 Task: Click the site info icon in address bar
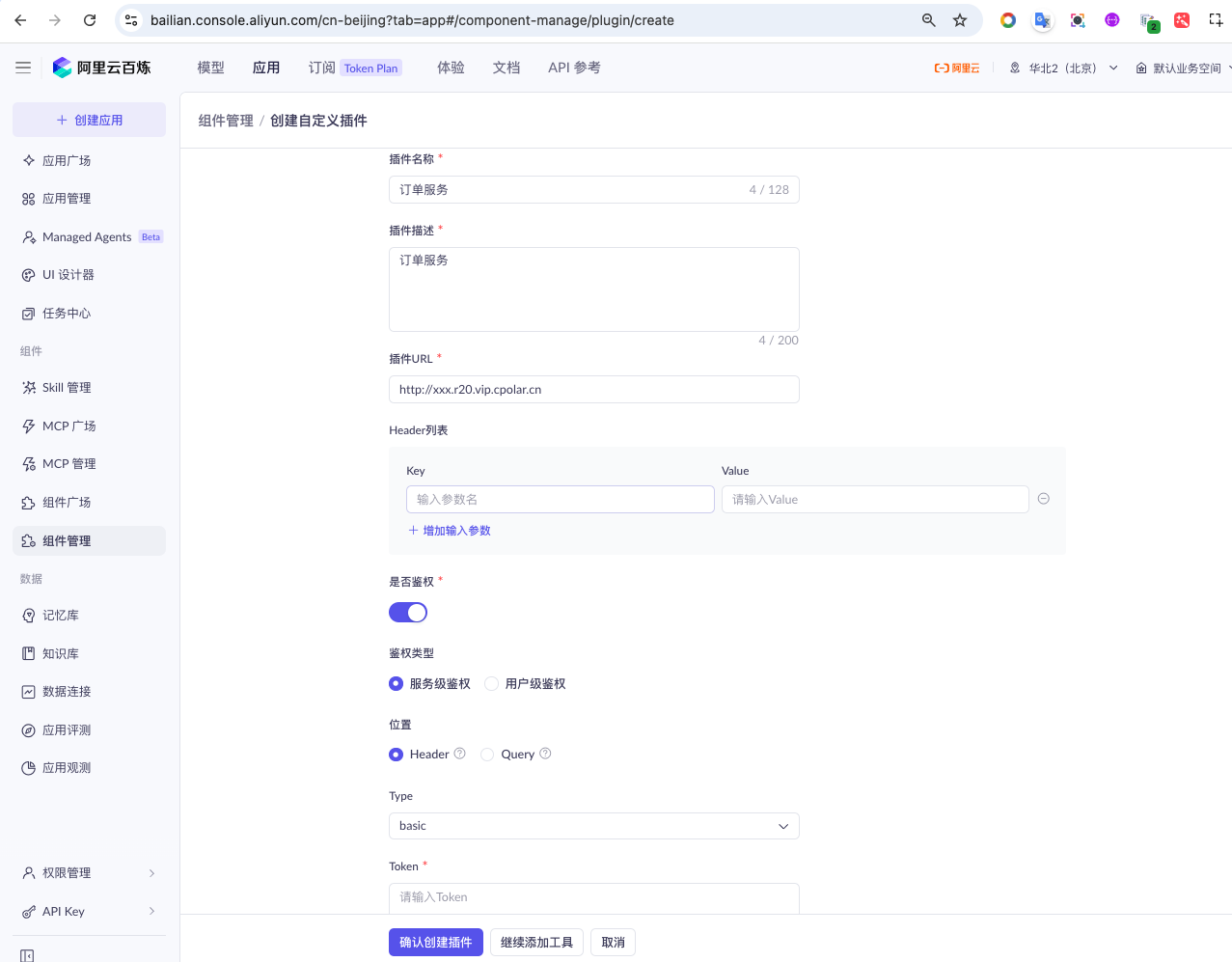click(132, 20)
